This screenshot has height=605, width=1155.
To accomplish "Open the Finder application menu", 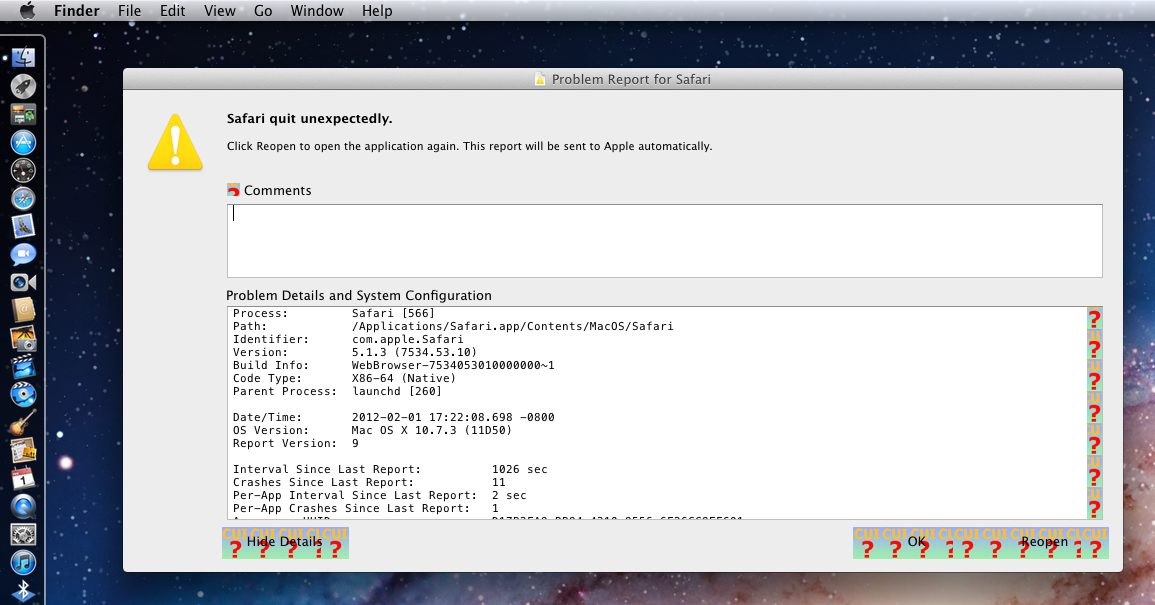I will [x=76, y=11].
